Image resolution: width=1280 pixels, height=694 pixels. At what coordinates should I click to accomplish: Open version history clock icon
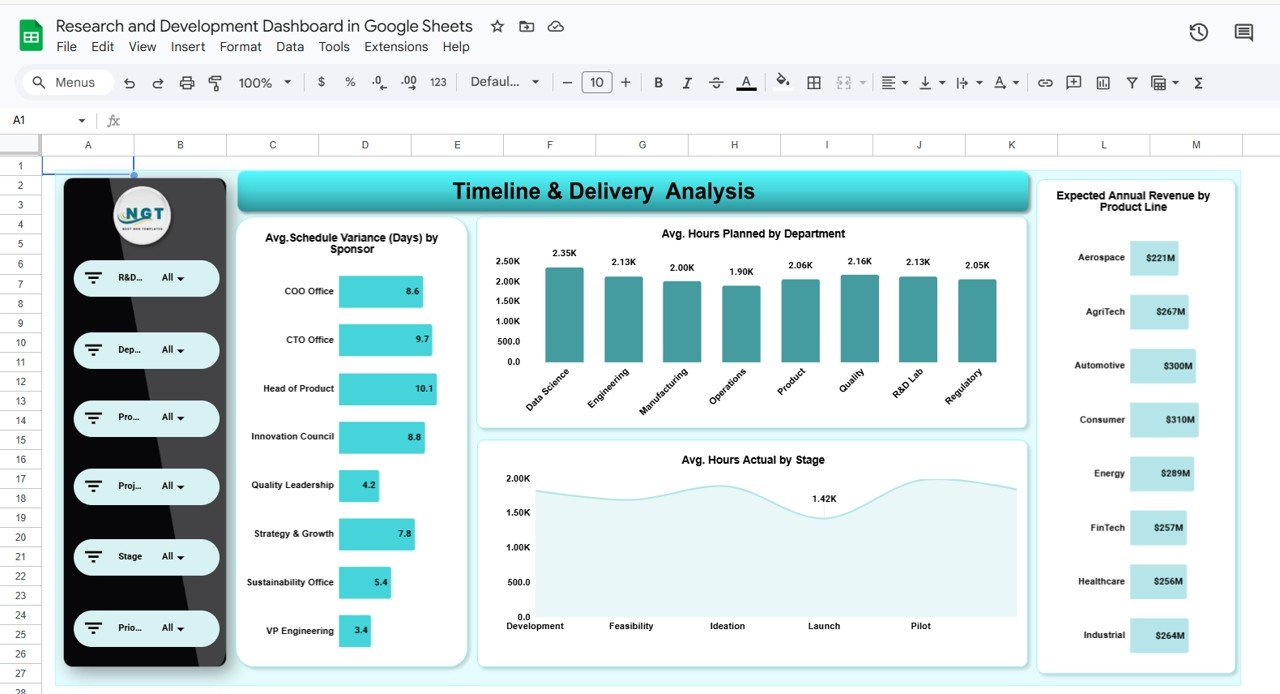click(1198, 32)
